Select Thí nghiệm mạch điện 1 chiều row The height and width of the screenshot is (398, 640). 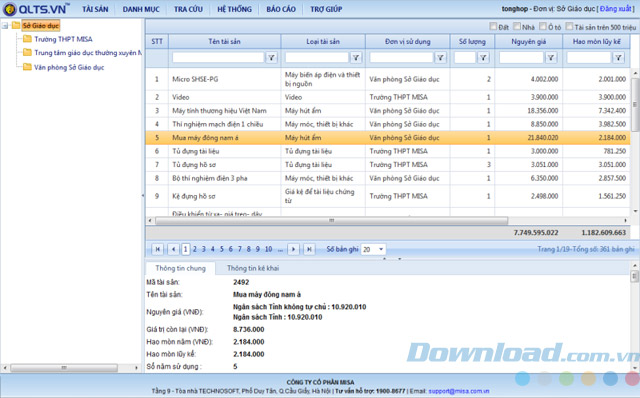388,124
